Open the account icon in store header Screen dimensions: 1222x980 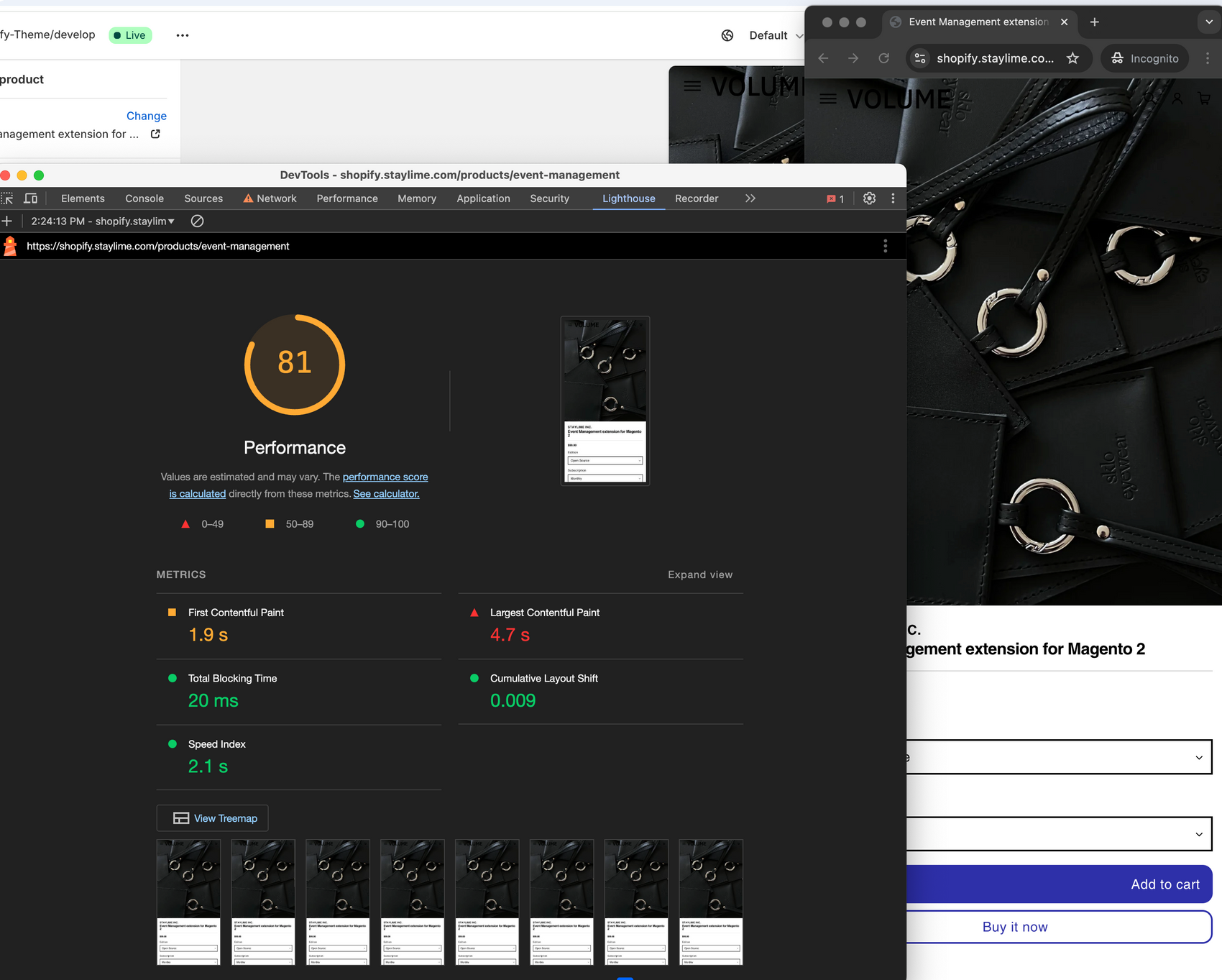pos(1177,99)
